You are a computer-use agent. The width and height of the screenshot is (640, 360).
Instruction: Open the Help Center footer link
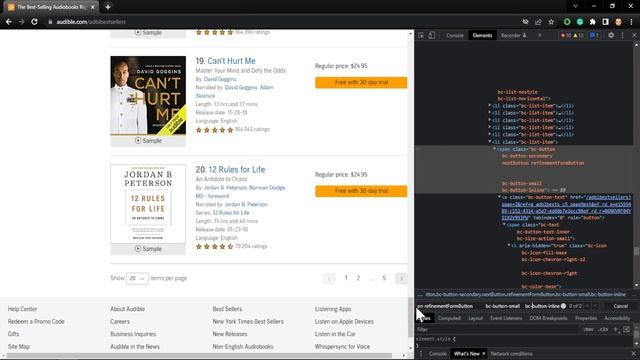(22, 309)
